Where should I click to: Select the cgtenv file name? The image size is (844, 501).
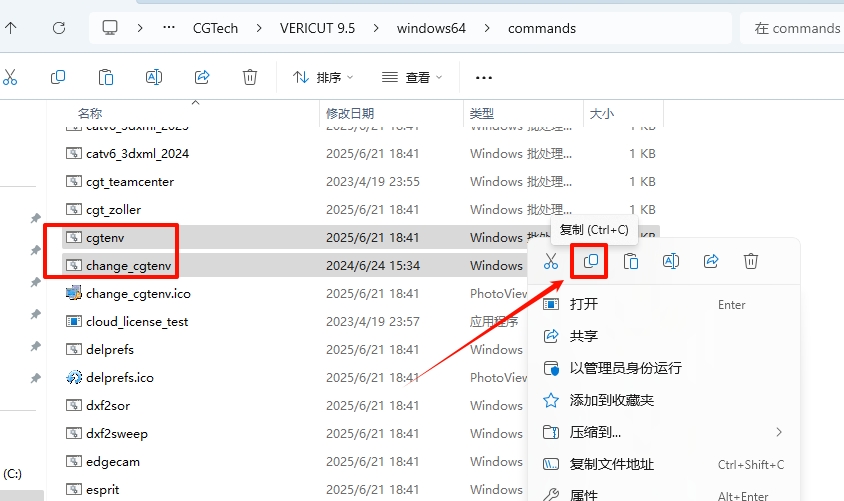pos(105,237)
